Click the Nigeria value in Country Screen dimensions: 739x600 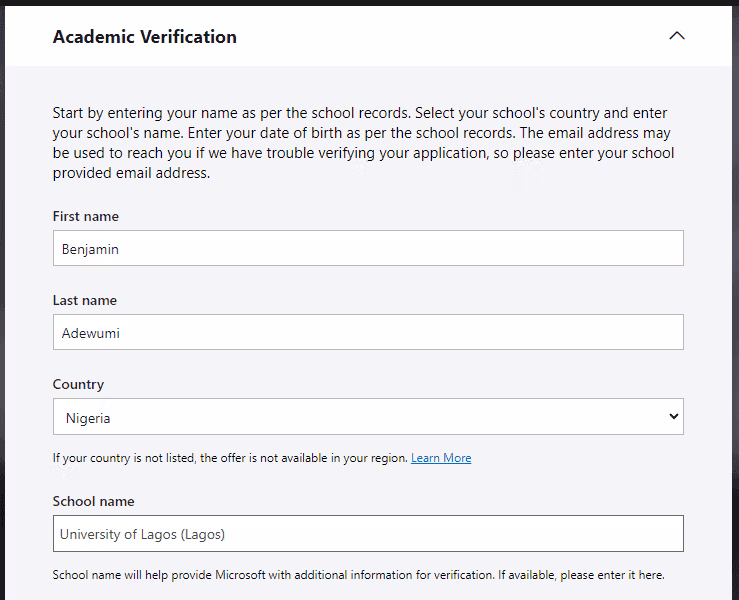pos(88,417)
